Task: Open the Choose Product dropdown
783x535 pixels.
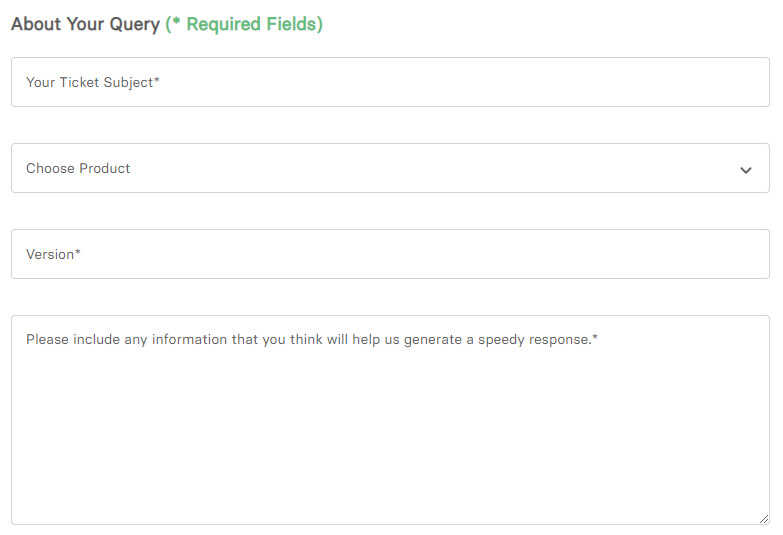Action: click(390, 168)
